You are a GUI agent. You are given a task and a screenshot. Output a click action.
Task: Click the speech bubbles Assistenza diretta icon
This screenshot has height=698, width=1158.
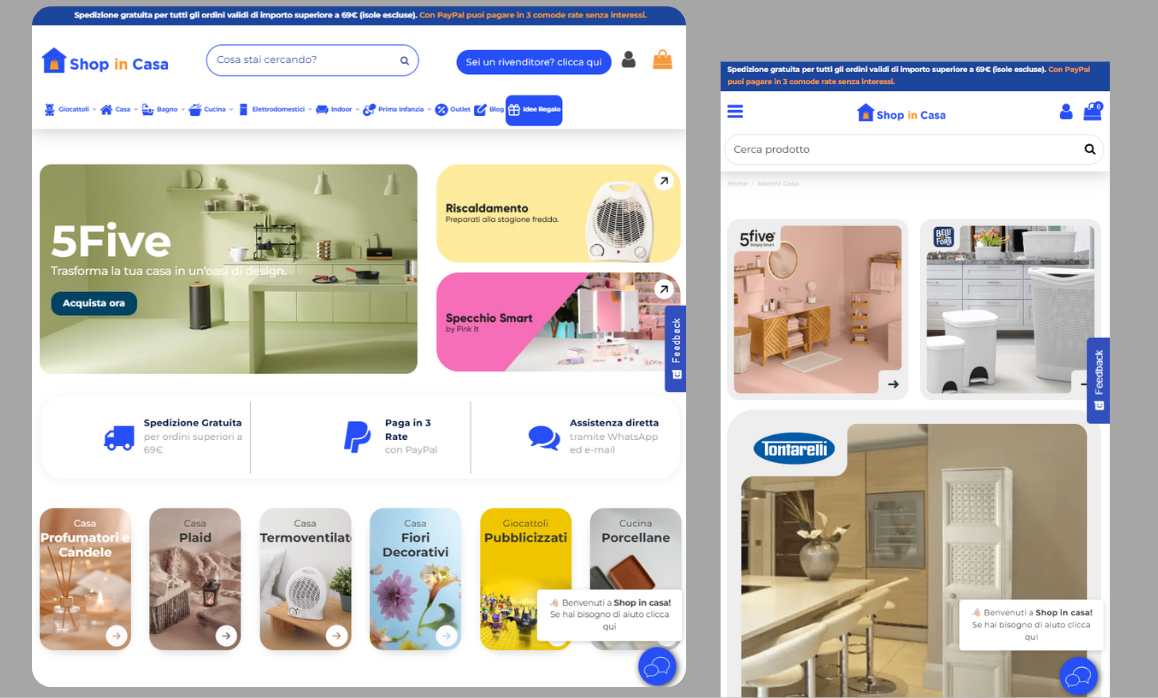[x=544, y=438]
